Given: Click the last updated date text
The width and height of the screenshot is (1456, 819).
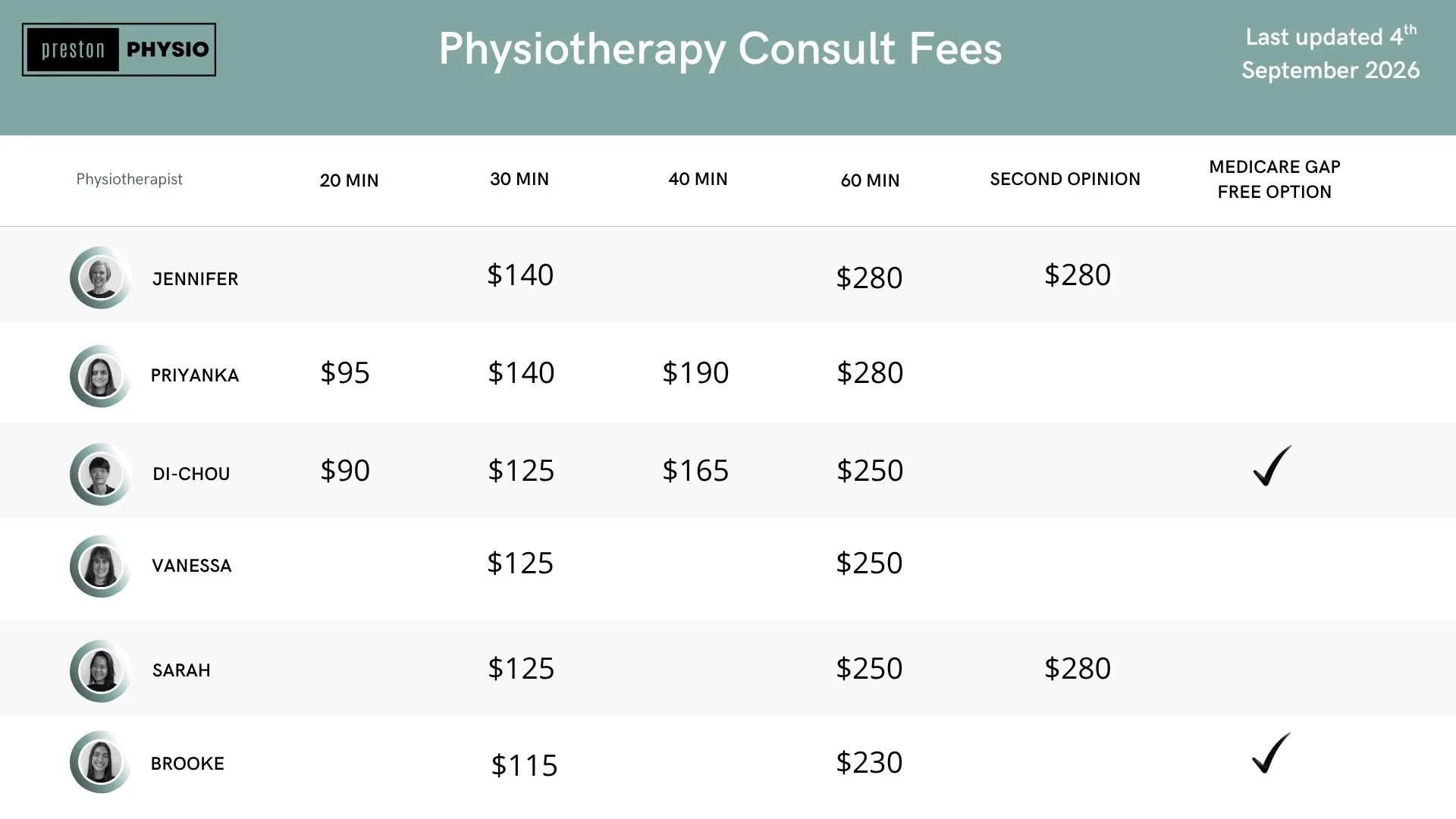Looking at the screenshot, I should click(x=1331, y=53).
